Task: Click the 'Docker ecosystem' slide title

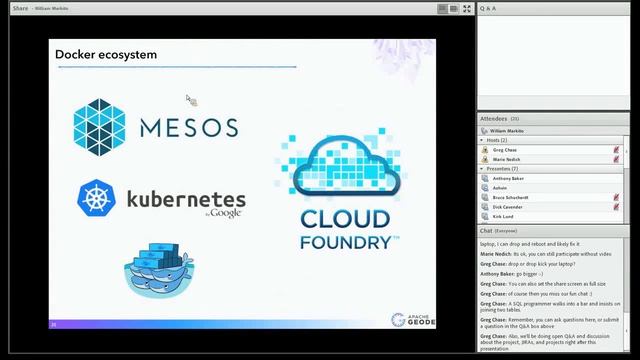Action: [x=106, y=54]
